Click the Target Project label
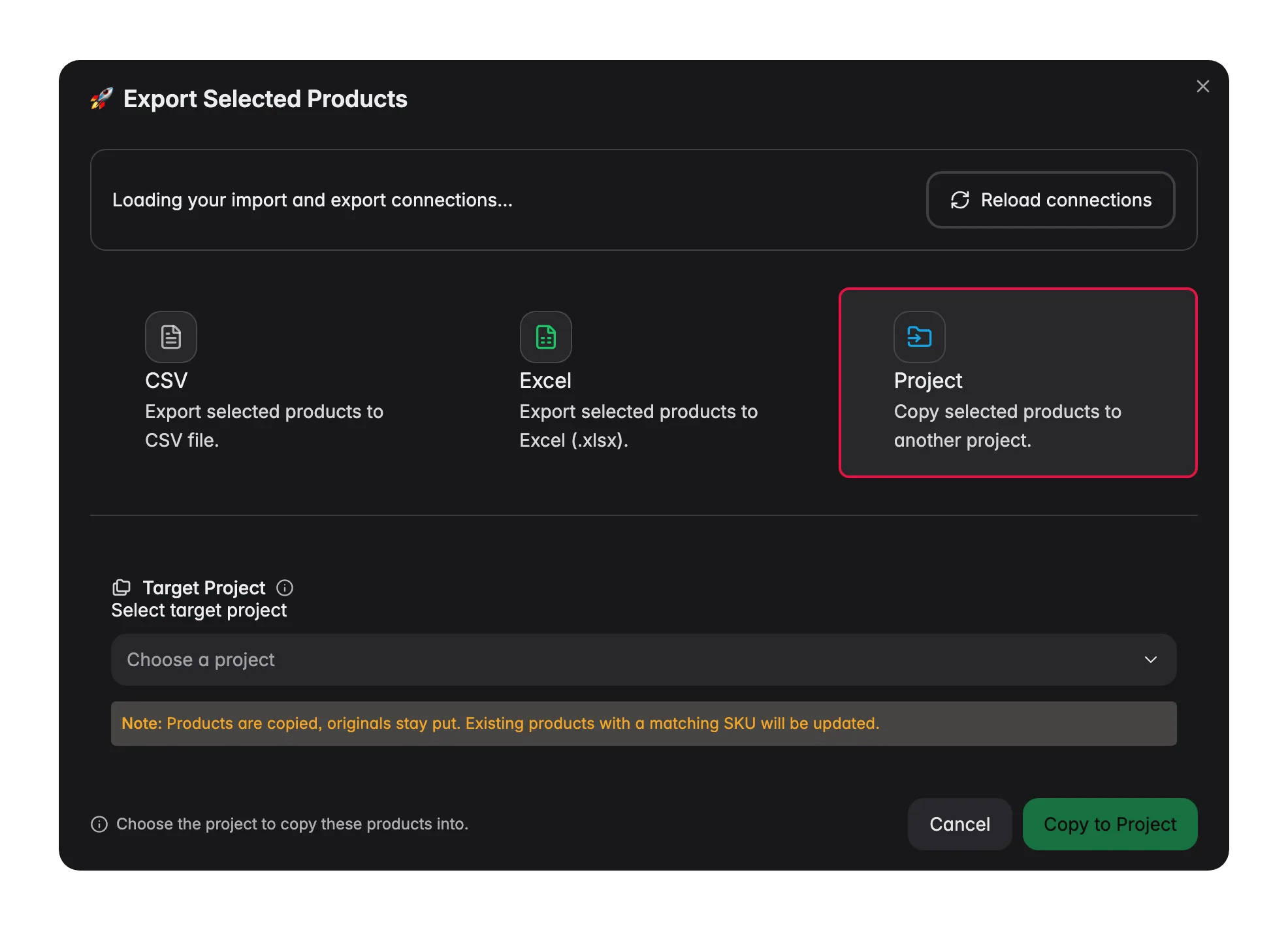This screenshot has height=930, width=1288. [204, 588]
